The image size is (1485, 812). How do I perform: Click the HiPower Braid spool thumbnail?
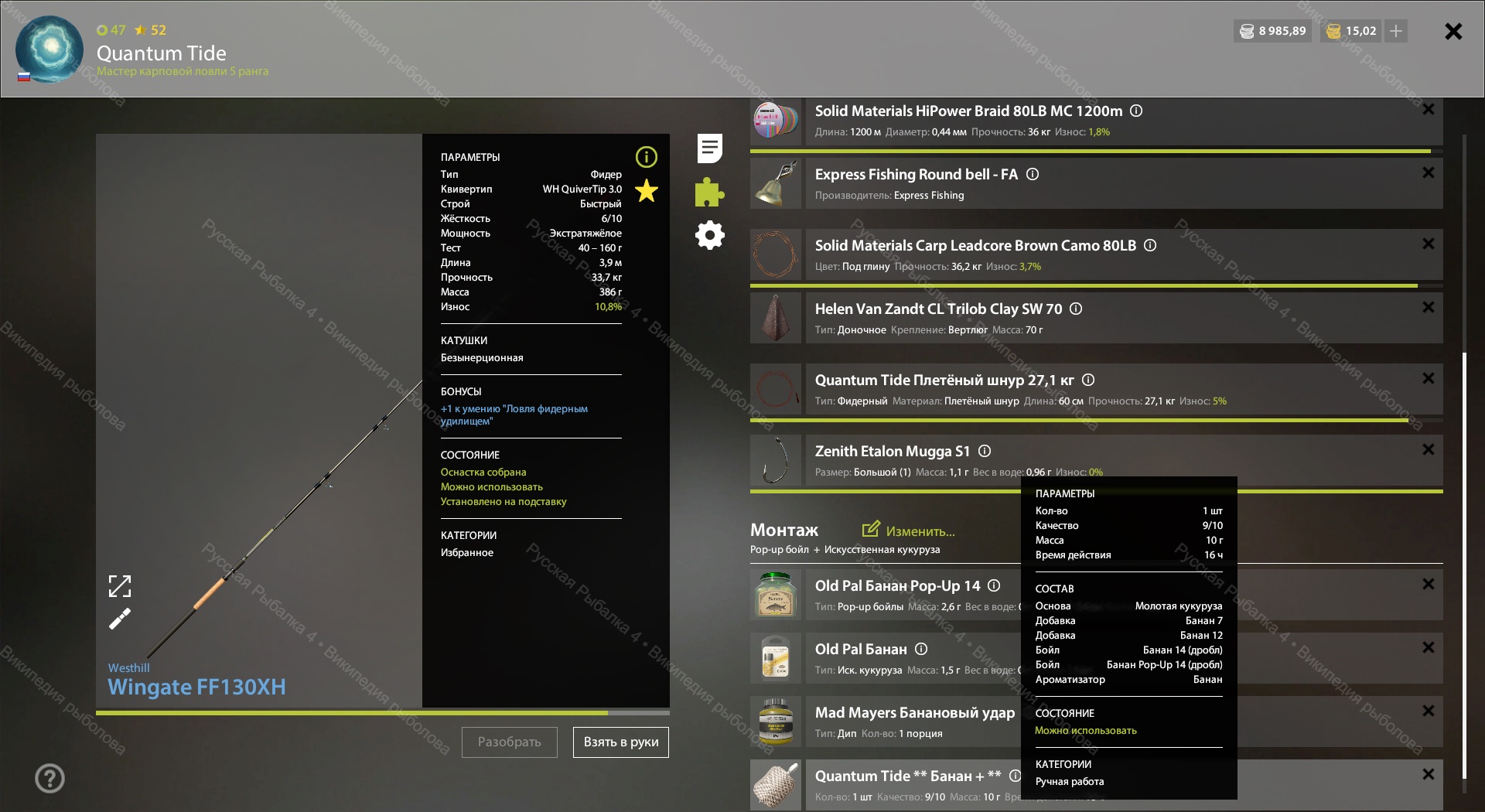776,120
